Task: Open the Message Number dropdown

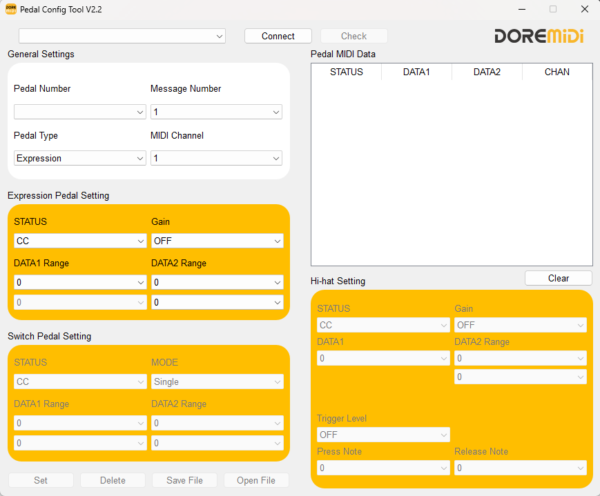Action: tap(217, 112)
